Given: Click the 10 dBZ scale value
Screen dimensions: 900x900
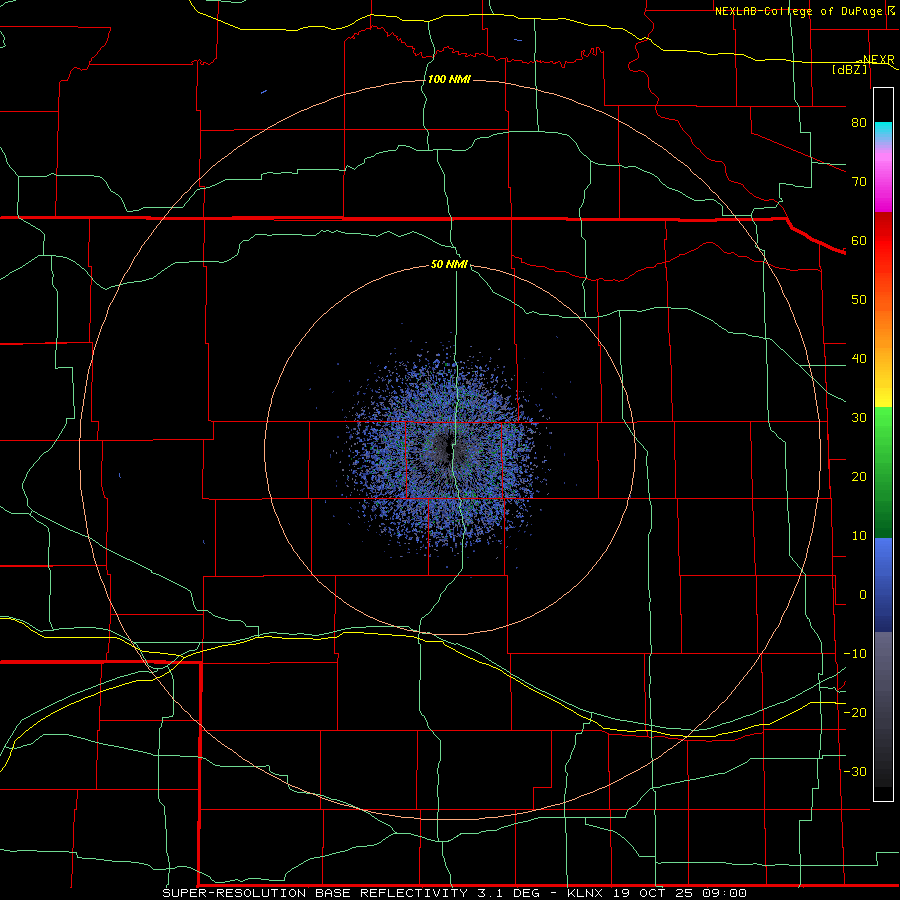Looking at the screenshot, I should pyautogui.click(x=859, y=536).
